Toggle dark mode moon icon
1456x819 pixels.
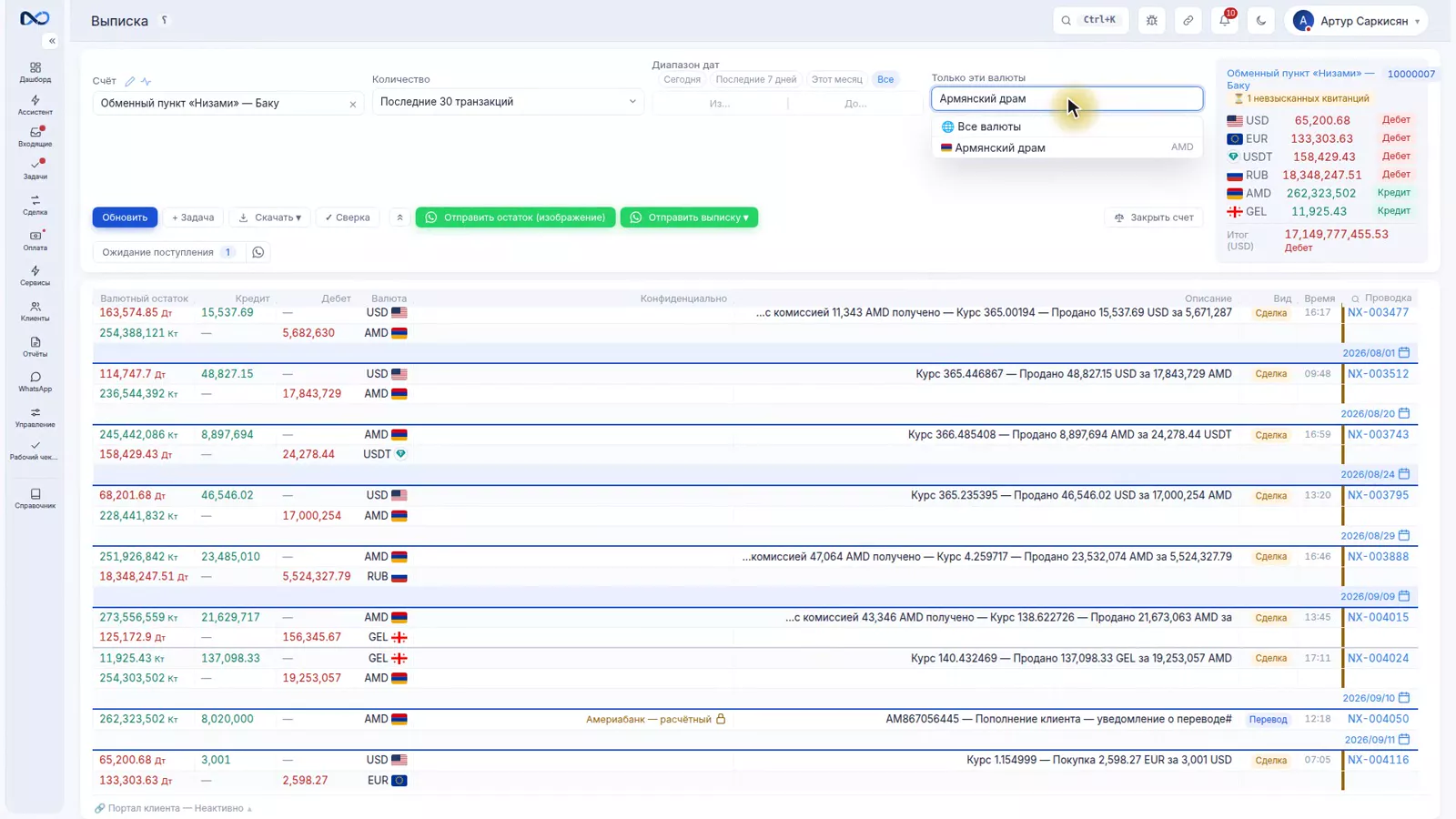pos(1261,20)
